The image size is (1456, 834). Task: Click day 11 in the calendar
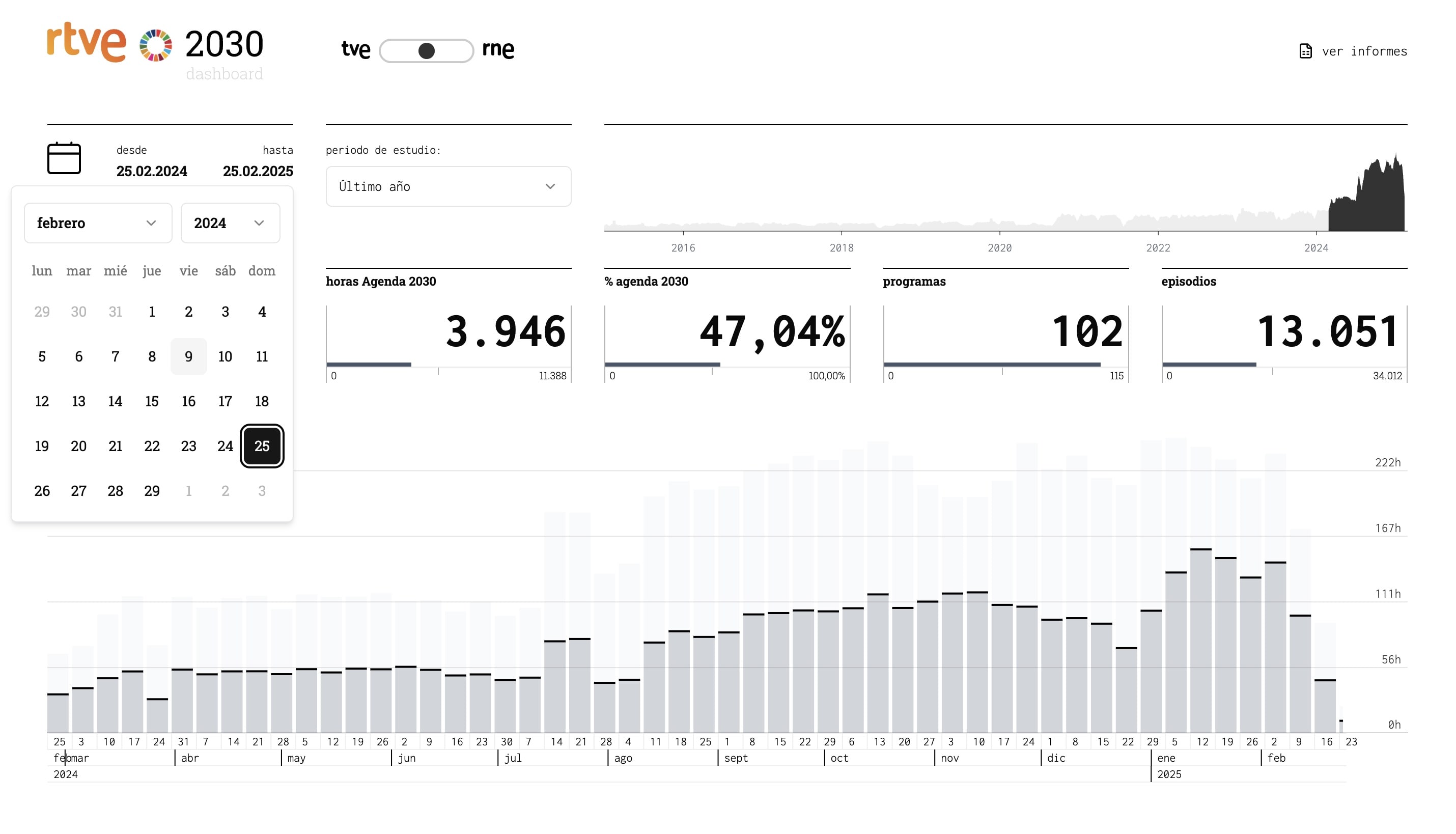point(262,356)
